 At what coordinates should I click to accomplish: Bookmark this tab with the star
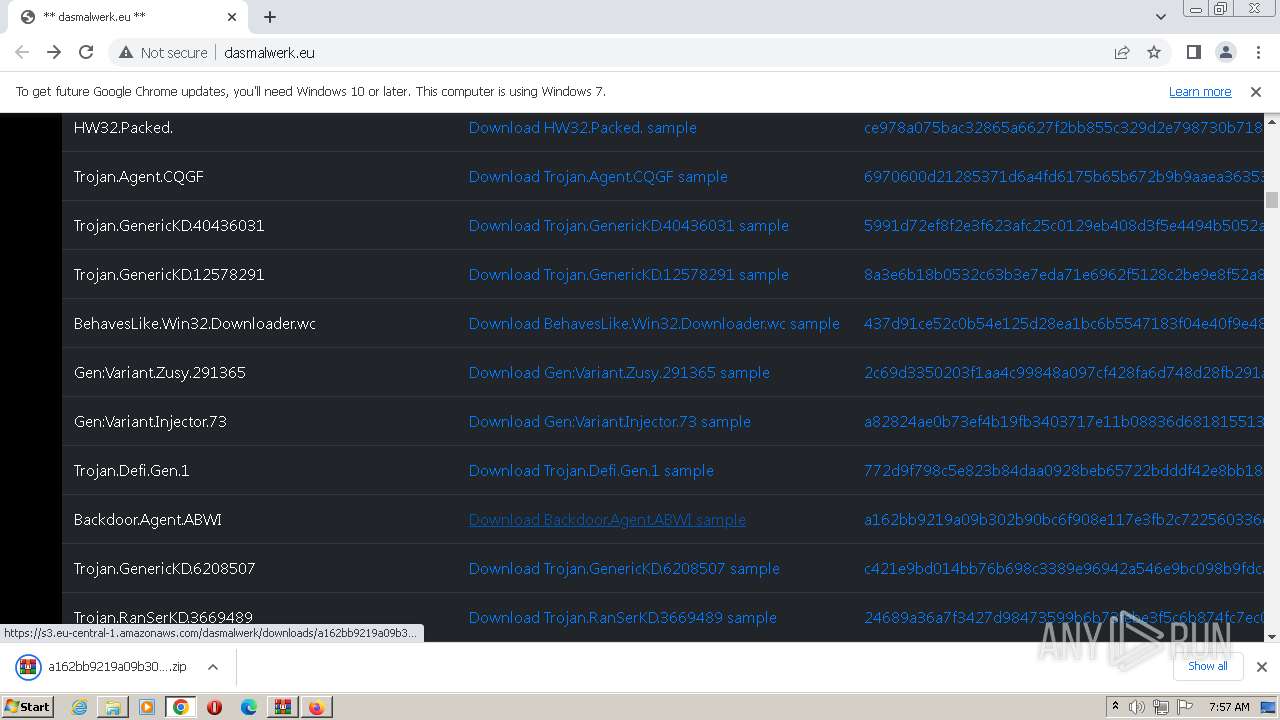(x=1154, y=52)
